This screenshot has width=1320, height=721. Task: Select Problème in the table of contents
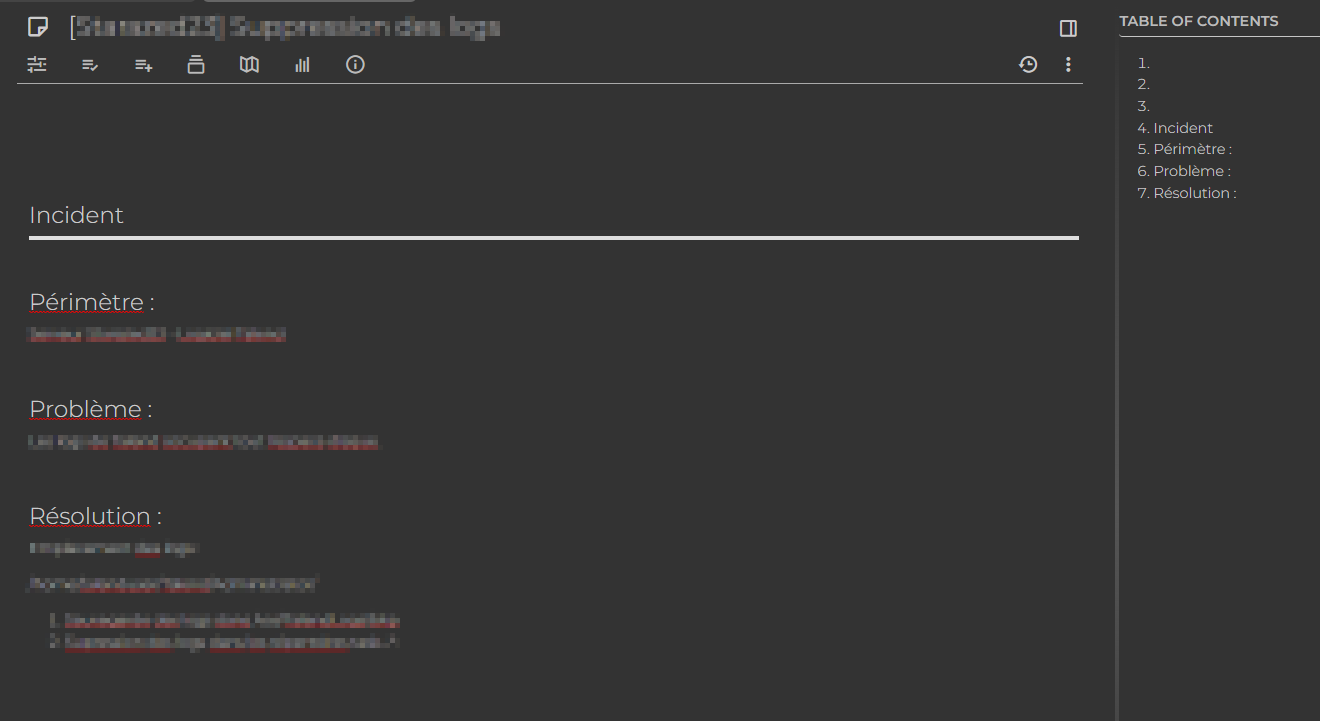coord(1189,170)
